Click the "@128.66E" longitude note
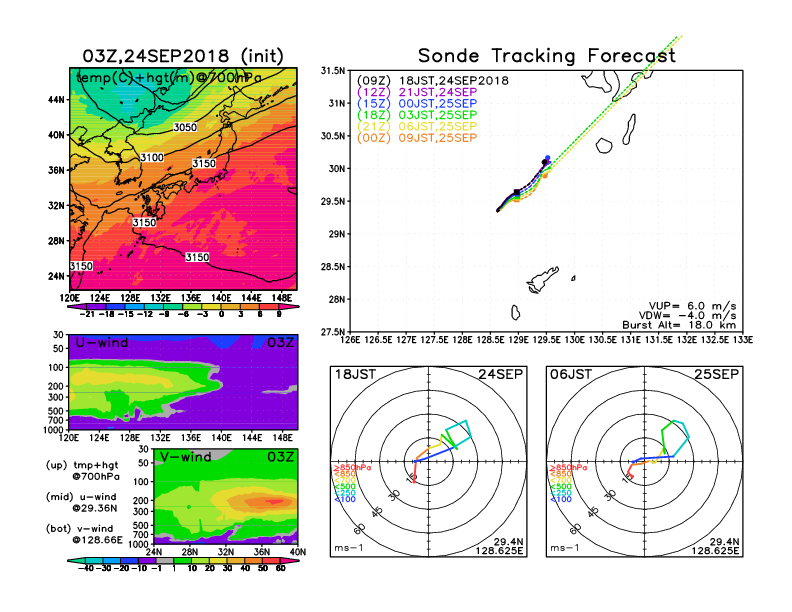Screen dimensions: 792x612 [97, 540]
